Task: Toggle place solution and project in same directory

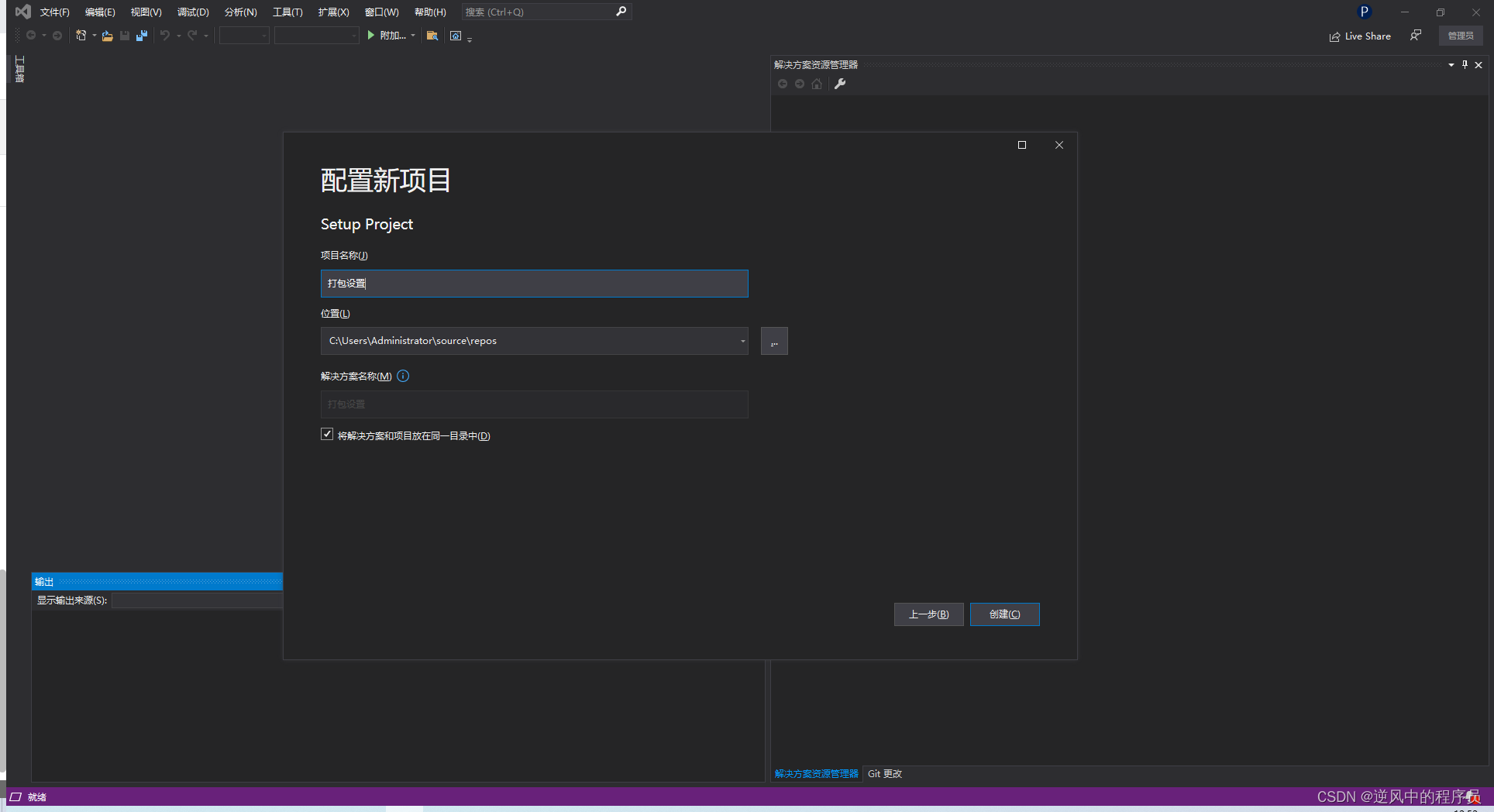Action: pos(327,435)
